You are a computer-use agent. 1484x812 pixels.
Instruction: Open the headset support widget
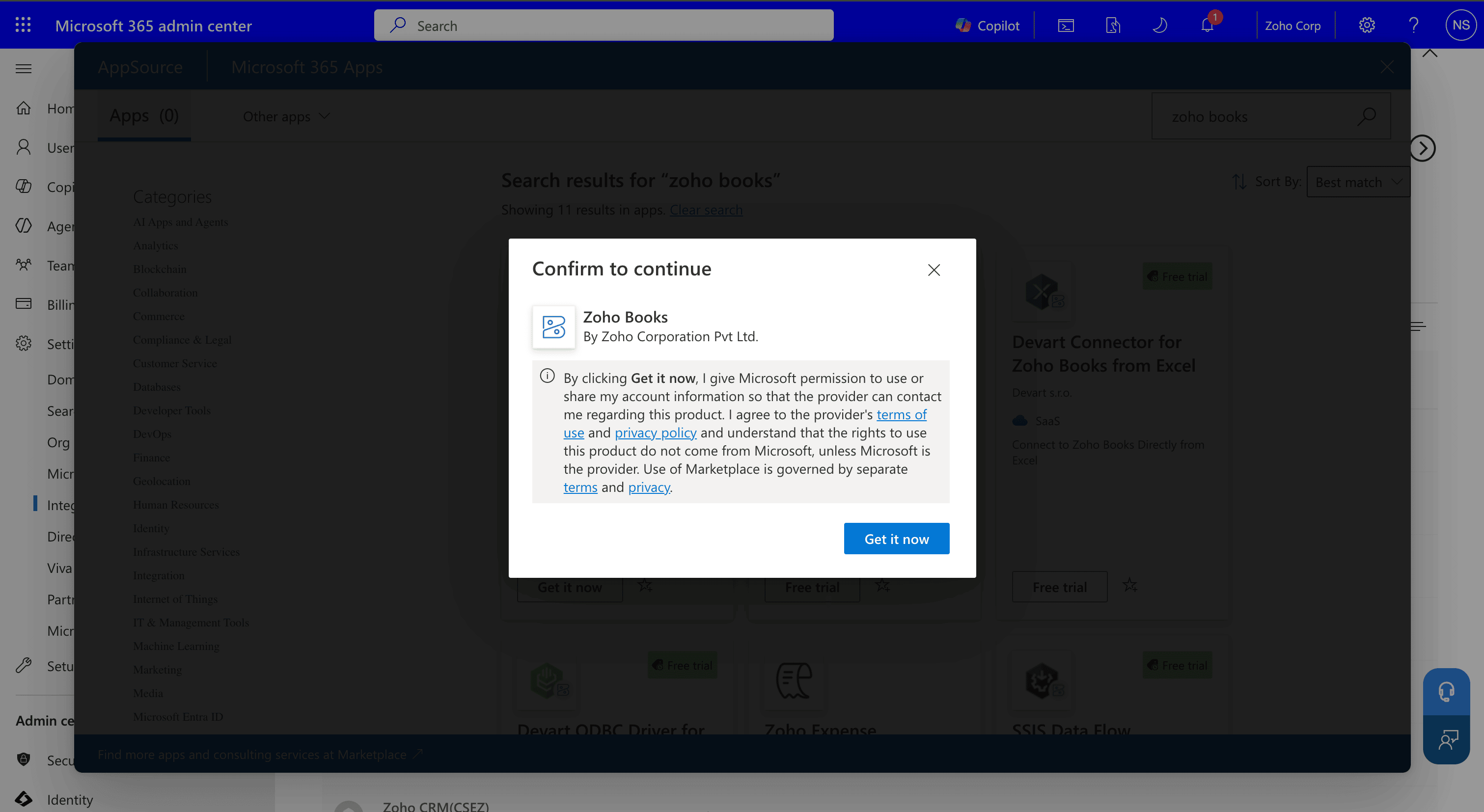click(x=1446, y=692)
